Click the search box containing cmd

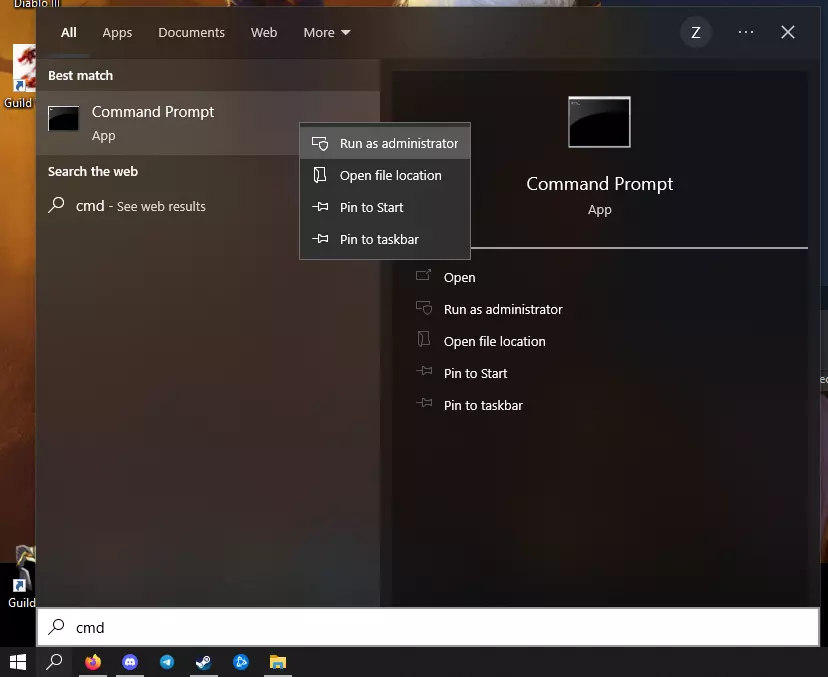(428, 627)
